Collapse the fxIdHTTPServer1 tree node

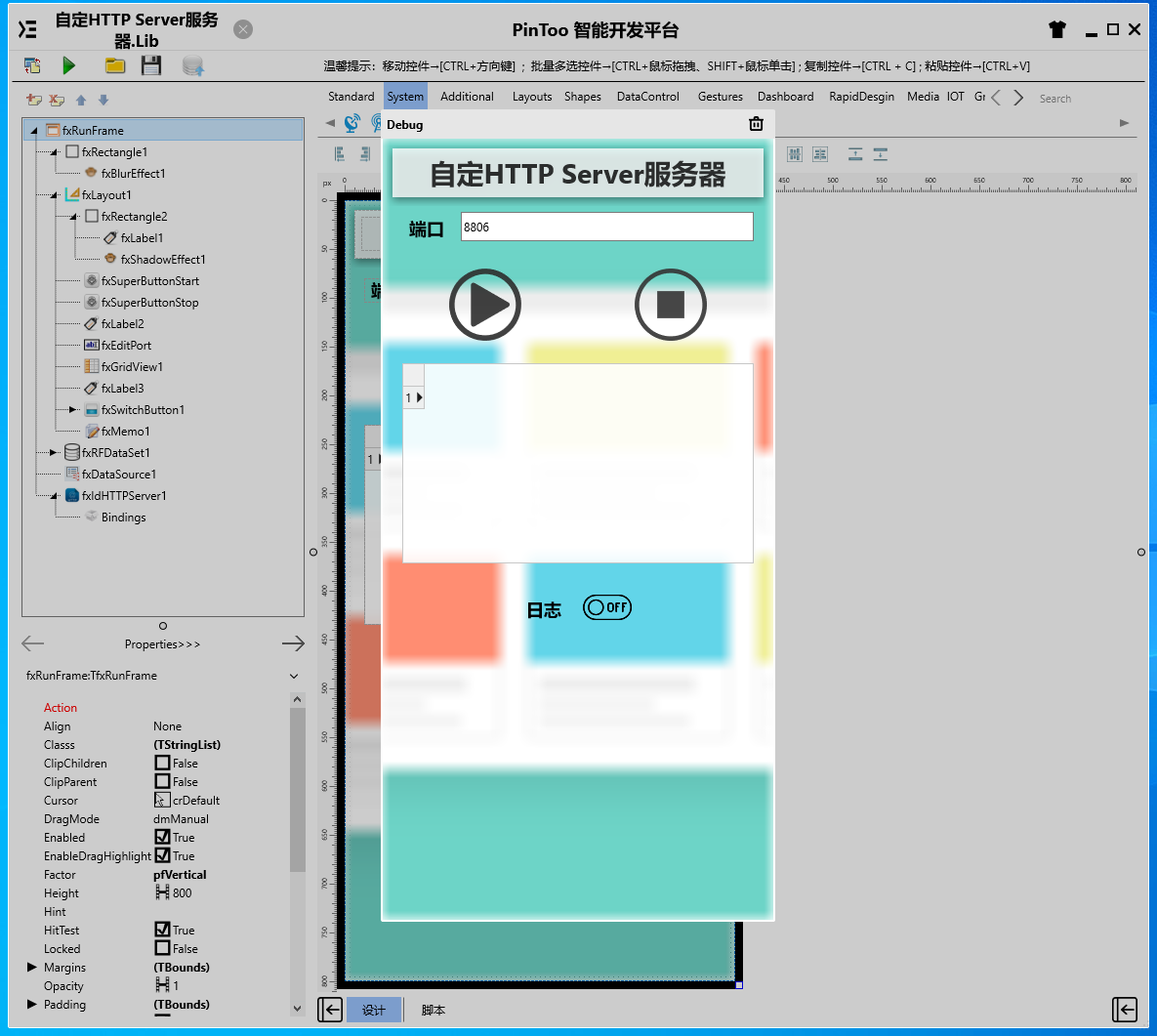click(54, 496)
